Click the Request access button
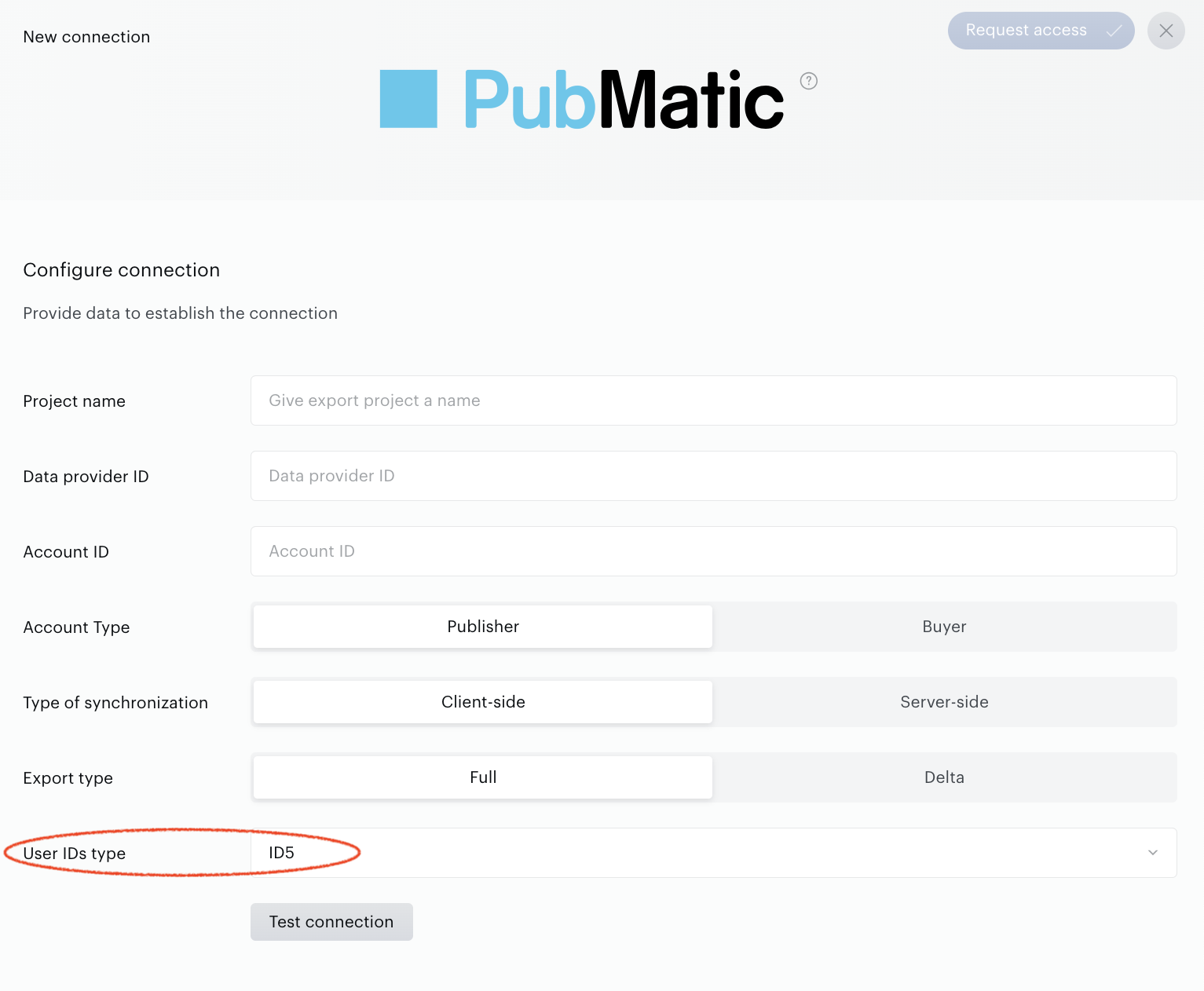The height and width of the screenshot is (991, 1204). click(1041, 31)
